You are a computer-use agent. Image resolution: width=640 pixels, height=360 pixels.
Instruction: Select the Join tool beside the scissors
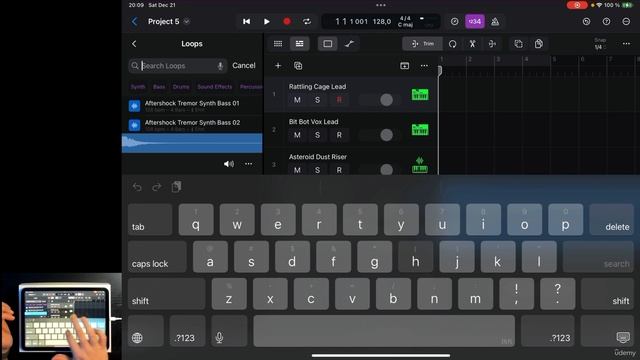[492, 44]
